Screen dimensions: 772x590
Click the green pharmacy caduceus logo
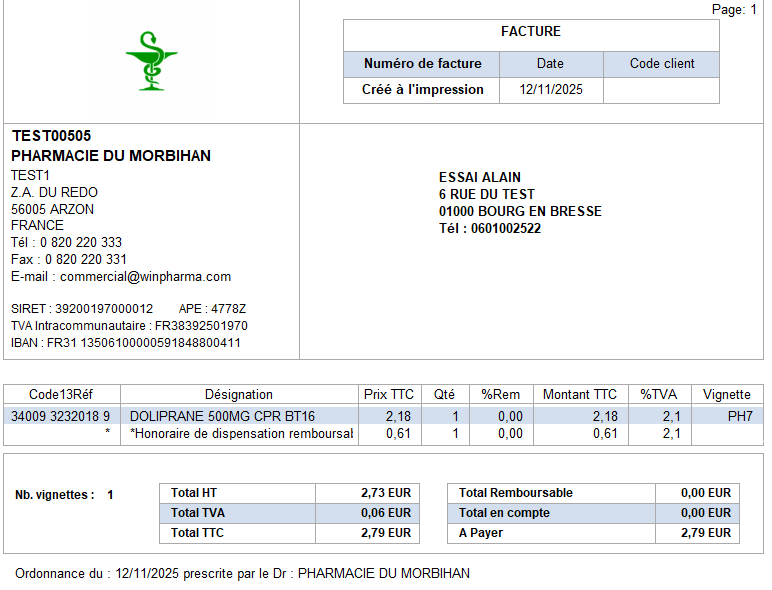(x=151, y=61)
